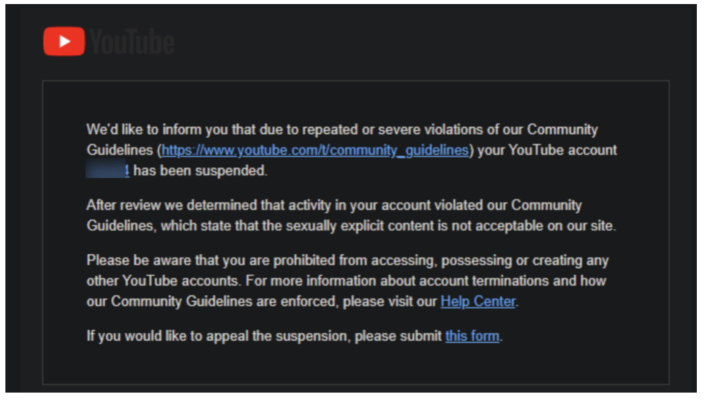This screenshot has width=711, height=400.
Task: Click the "After review we determined" paragraph
Action: click(x=351, y=215)
